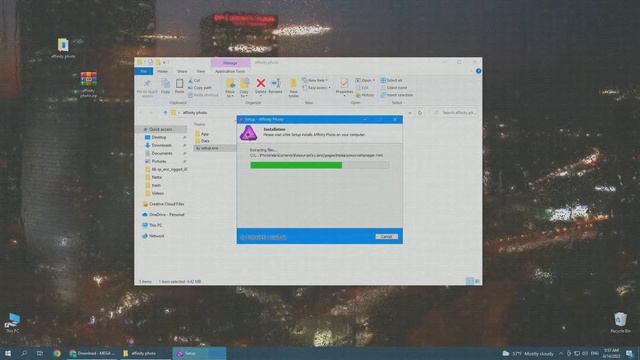Open the Recycle Bin desktop icon

click(x=620, y=323)
